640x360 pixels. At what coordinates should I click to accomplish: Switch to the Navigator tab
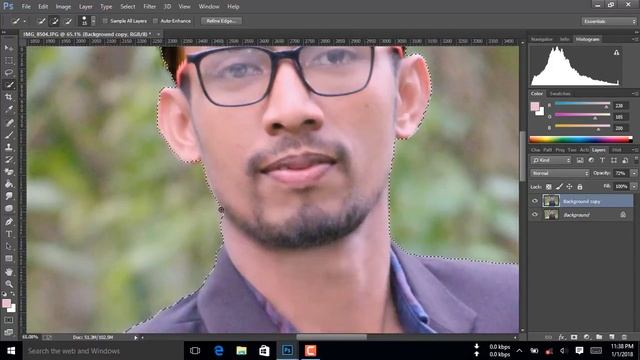542,39
